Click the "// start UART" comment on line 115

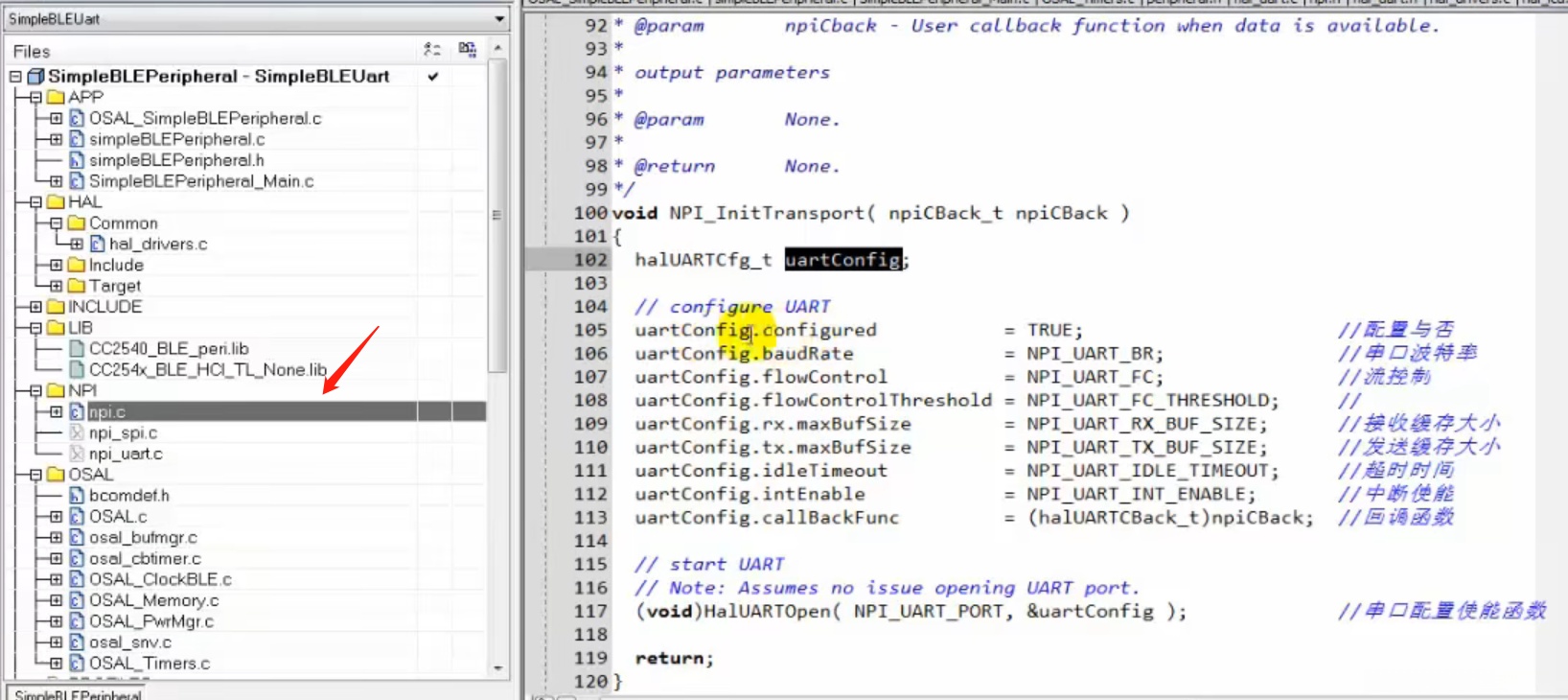[709, 565]
